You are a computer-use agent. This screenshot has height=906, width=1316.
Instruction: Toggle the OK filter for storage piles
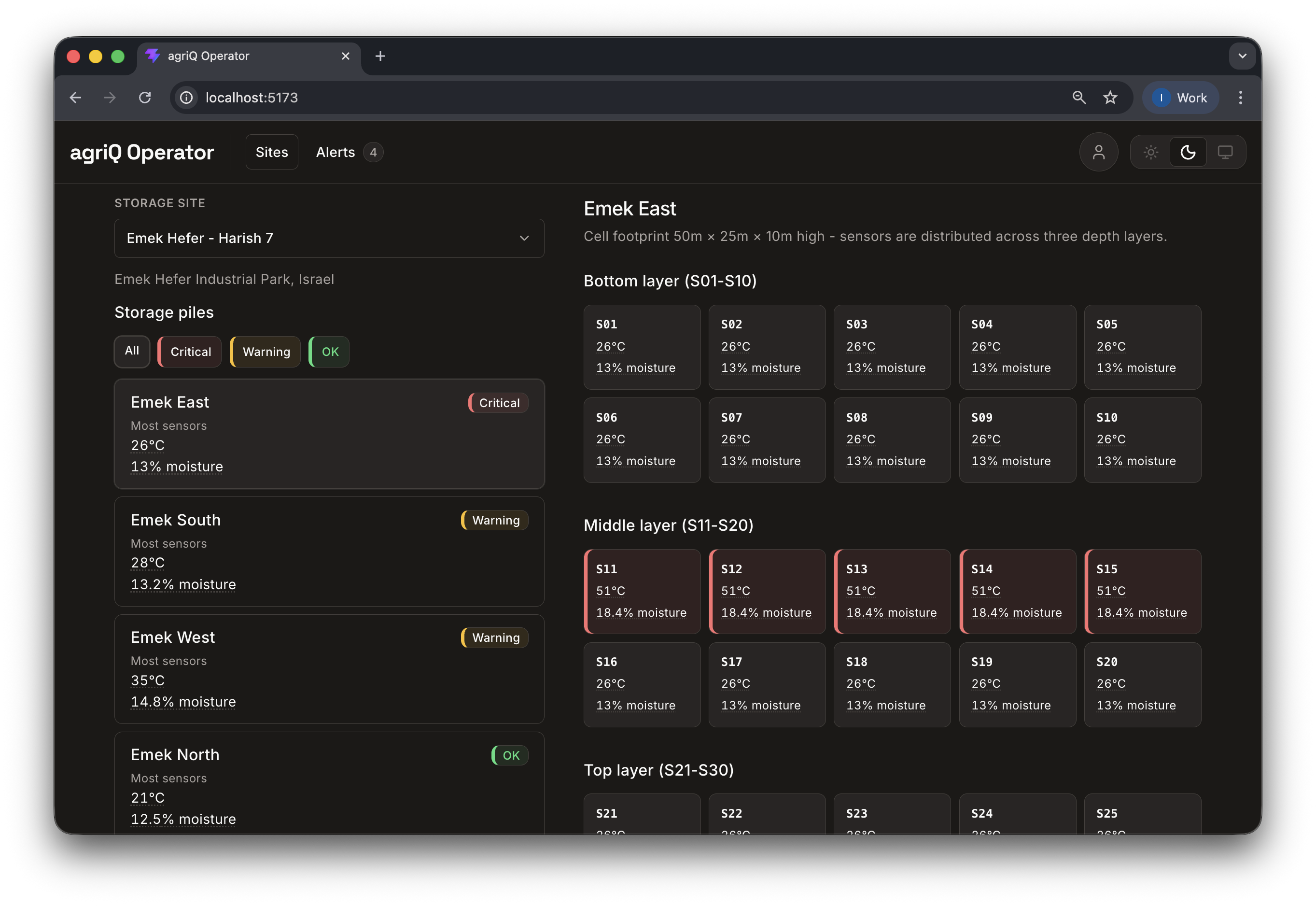pyautogui.click(x=329, y=352)
